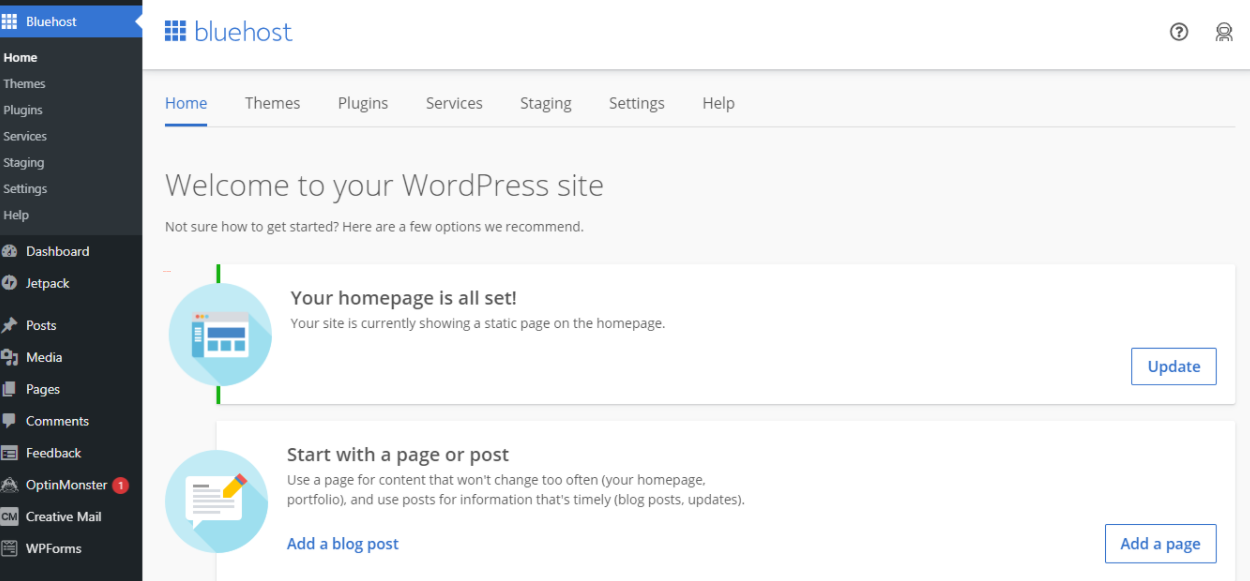The image size is (1250, 581).
Task: Click the Bluehost grid icon in sidebar
Action: (x=9, y=21)
